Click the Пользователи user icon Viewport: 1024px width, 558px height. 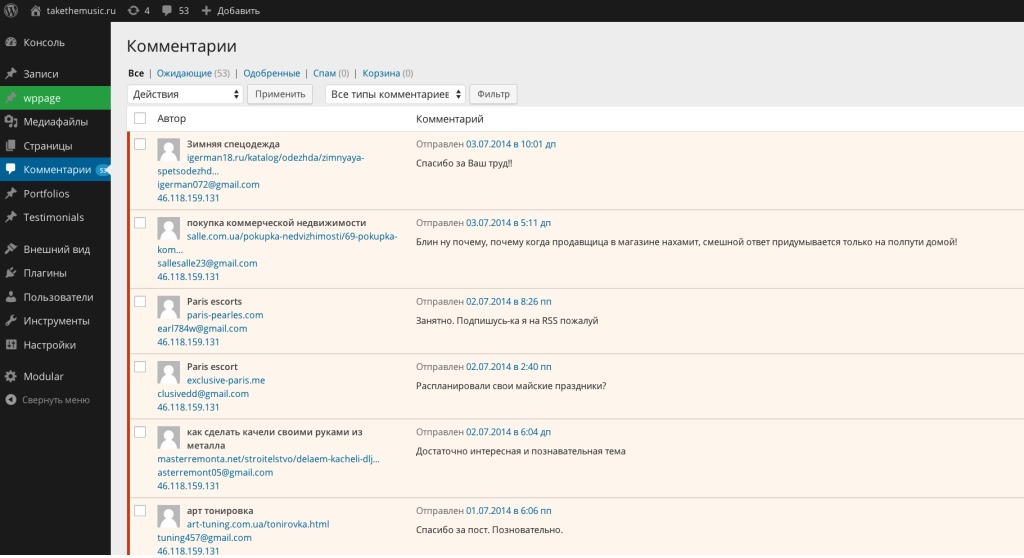(x=11, y=297)
